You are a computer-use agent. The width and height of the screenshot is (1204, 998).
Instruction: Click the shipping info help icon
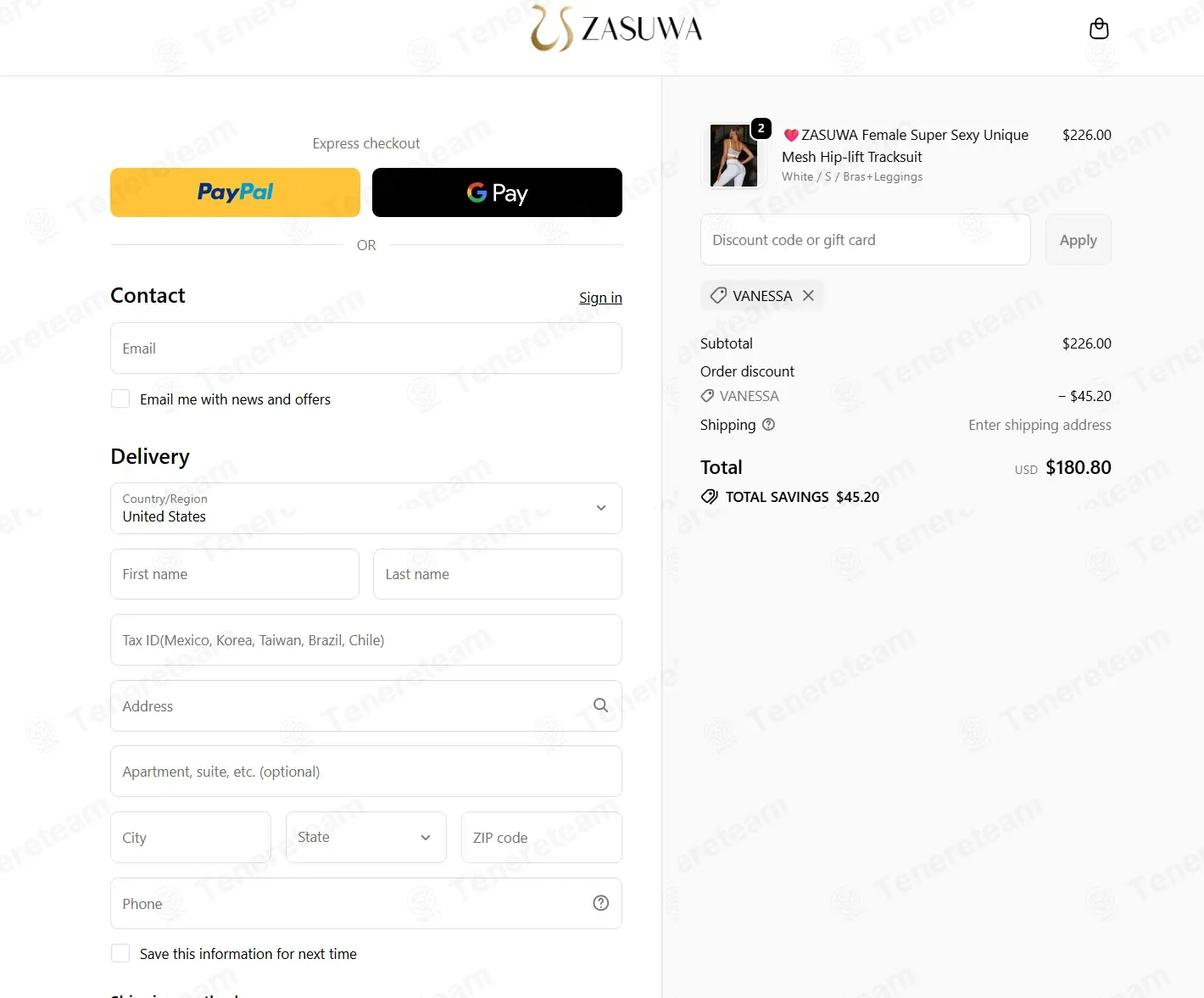tap(768, 425)
